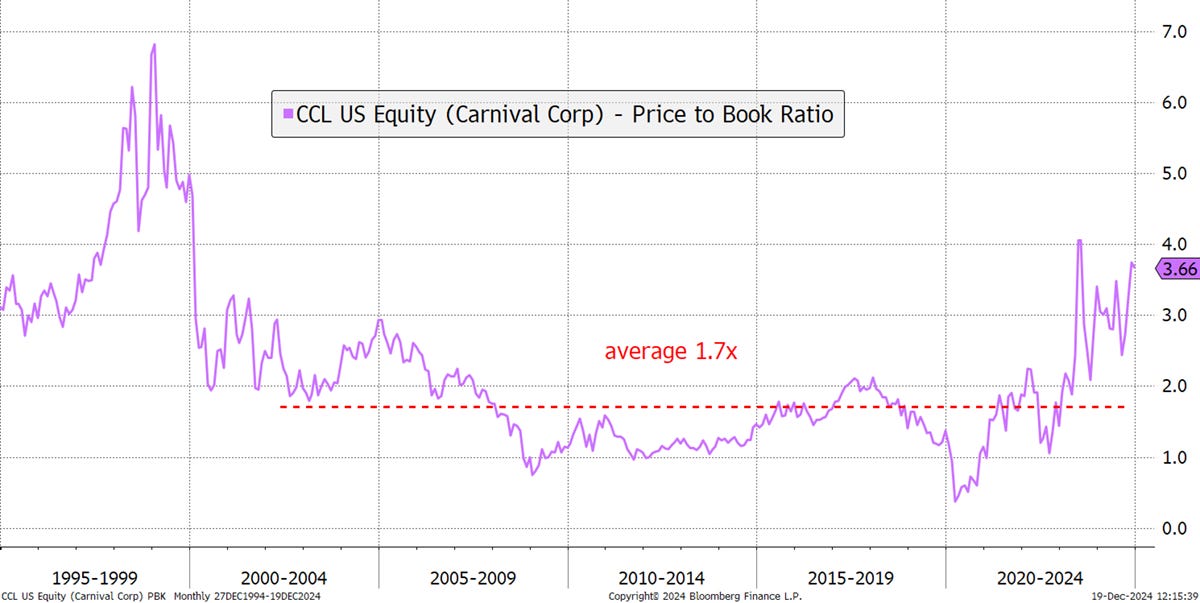The width and height of the screenshot is (1200, 603).
Task: Click the 5.0 y-axis value
Action: [x=1173, y=174]
